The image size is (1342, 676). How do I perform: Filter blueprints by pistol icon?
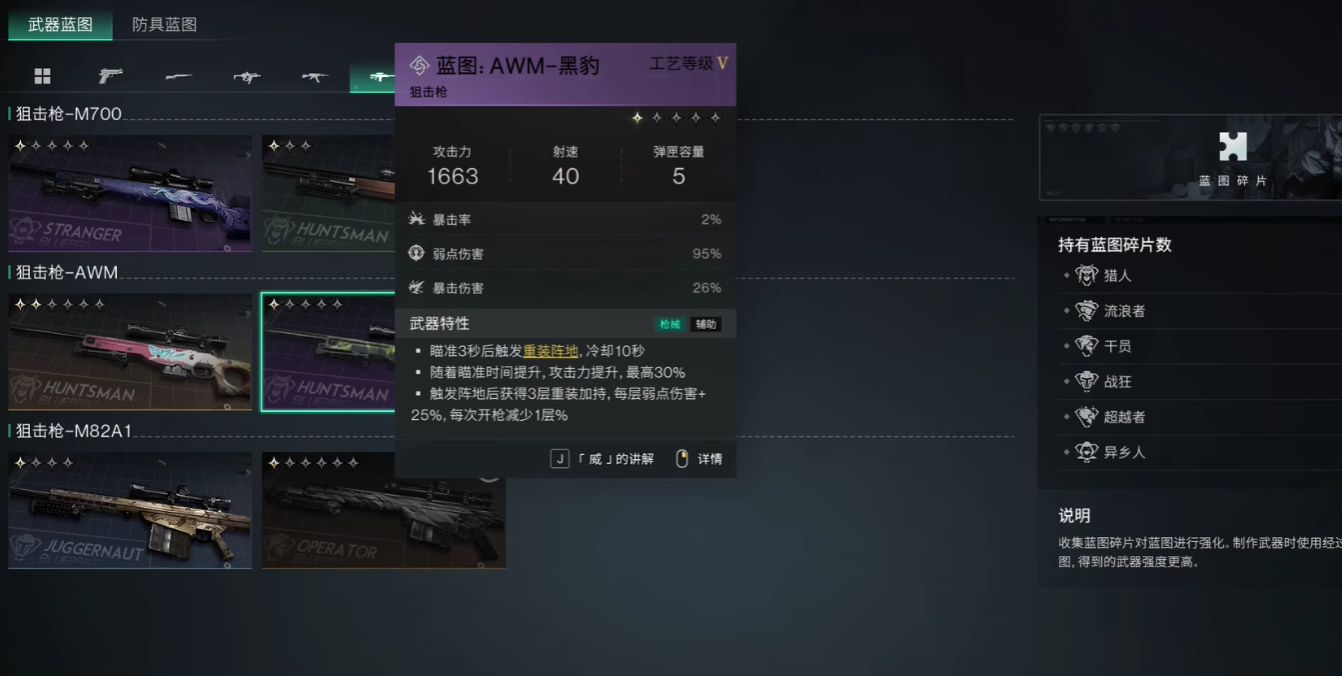pyautogui.click(x=110, y=76)
